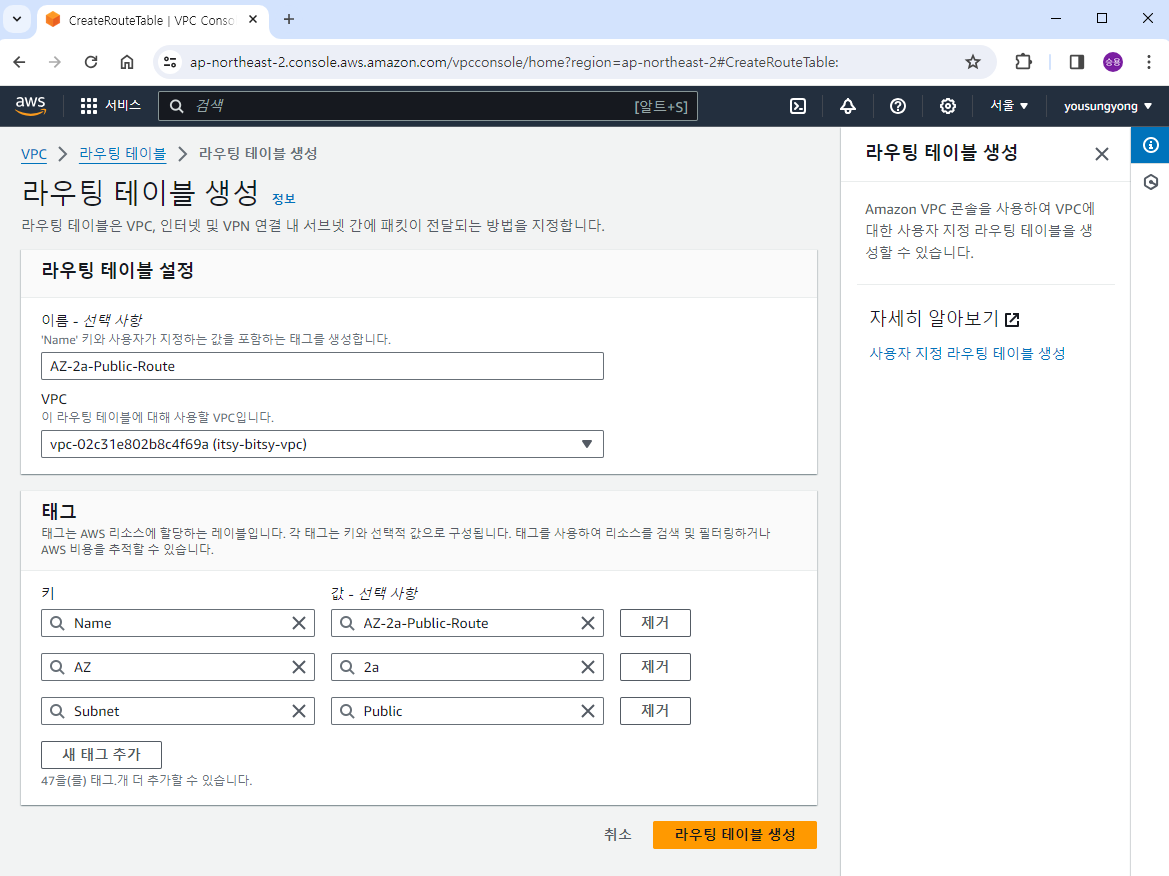This screenshot has width=1169, height=876.
Task: Focus the AWS search box
Action: pyautogui.click(x=428, y=106)
